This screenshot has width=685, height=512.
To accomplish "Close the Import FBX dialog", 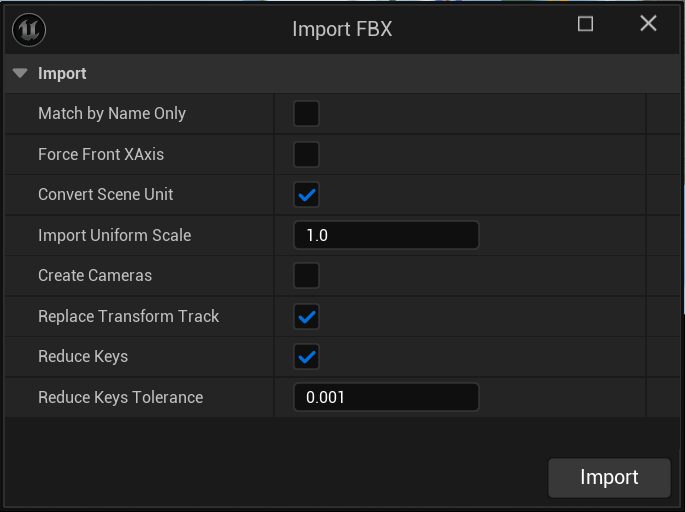I will tap(648, 23).
